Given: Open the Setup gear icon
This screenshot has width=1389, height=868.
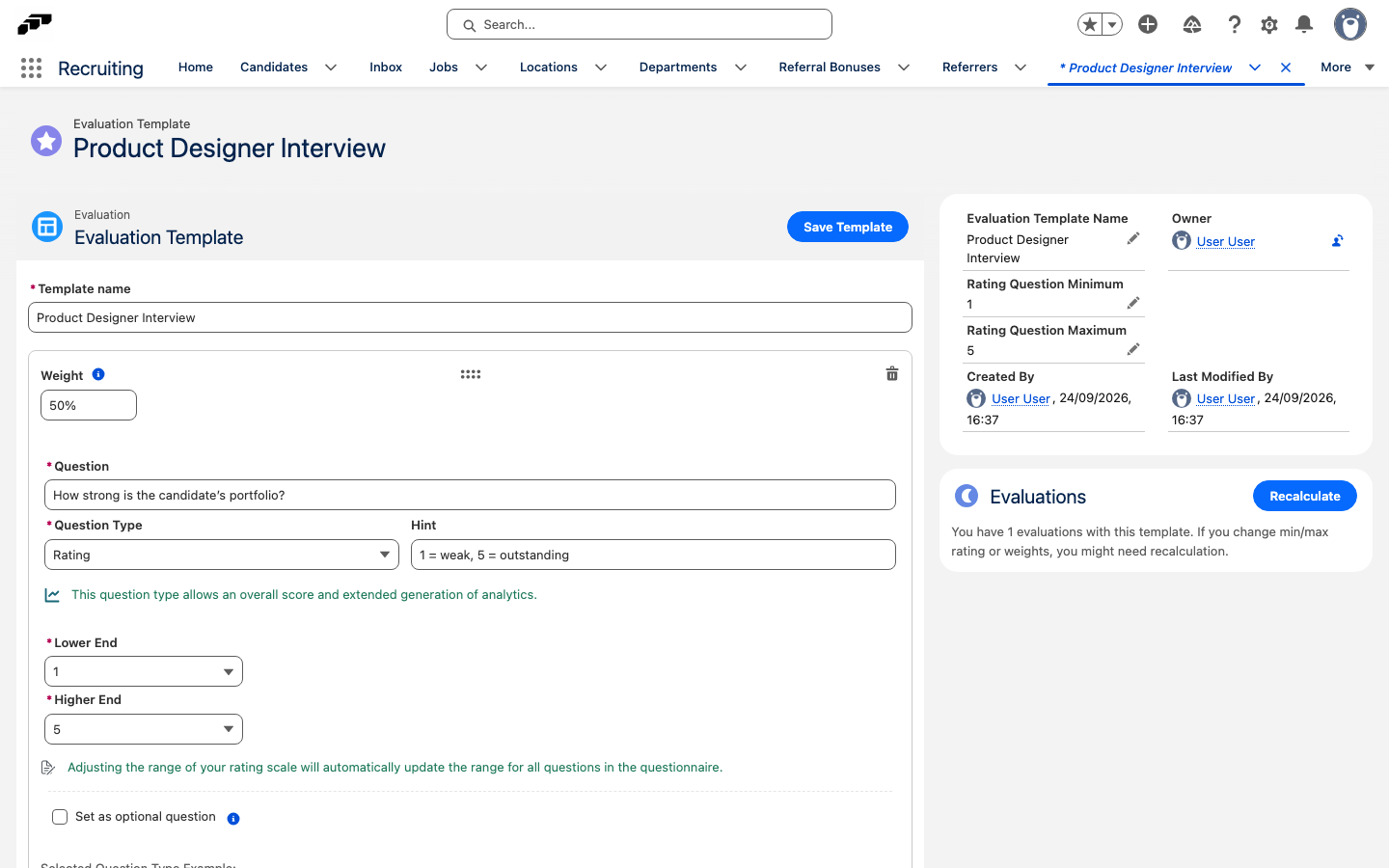Looking at the screenshot, I should point(1269,24).
